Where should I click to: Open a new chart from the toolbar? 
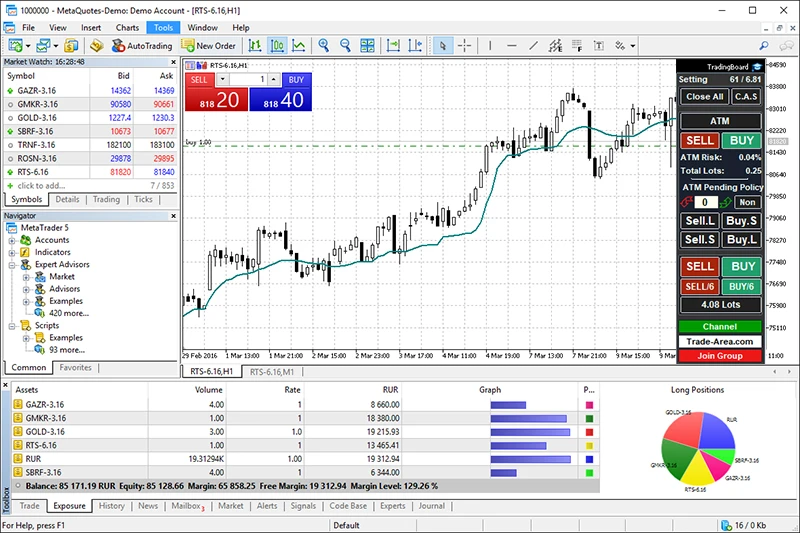pos(15,46)
